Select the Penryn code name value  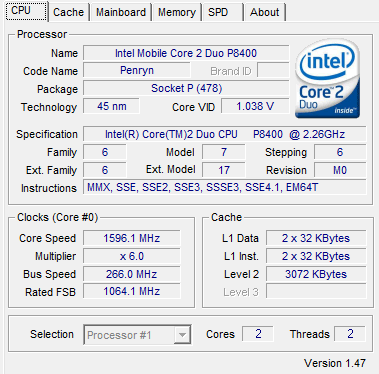137,70
